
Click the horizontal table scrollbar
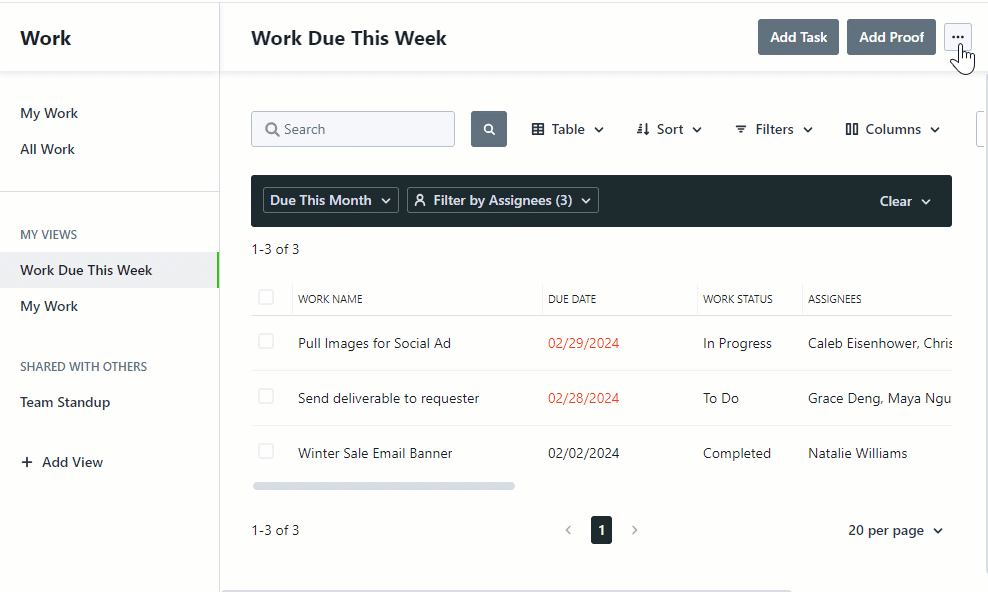[x=384, y=486]
